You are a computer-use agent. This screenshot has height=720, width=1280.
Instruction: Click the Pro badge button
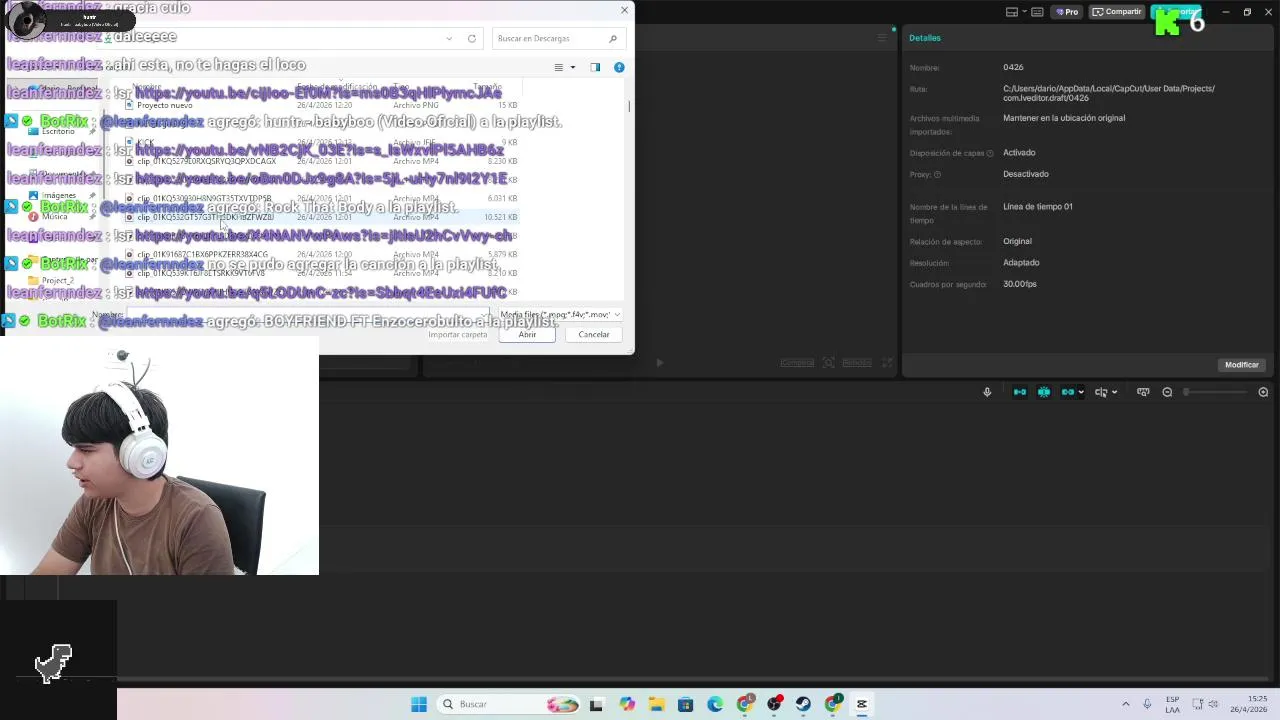point(1067,12)
